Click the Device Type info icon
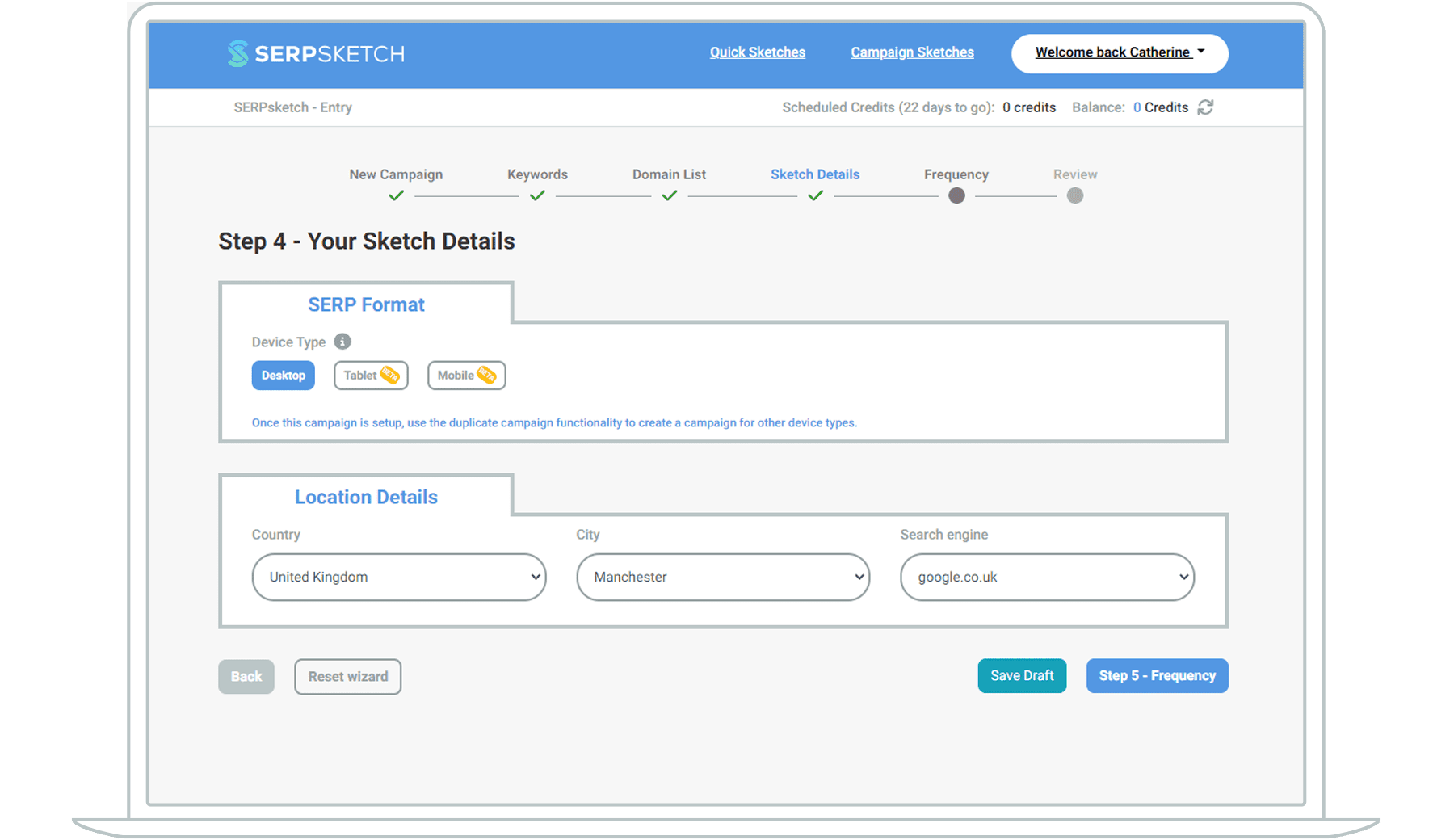Screen dimensions: 1454x840 click(342, 342)
